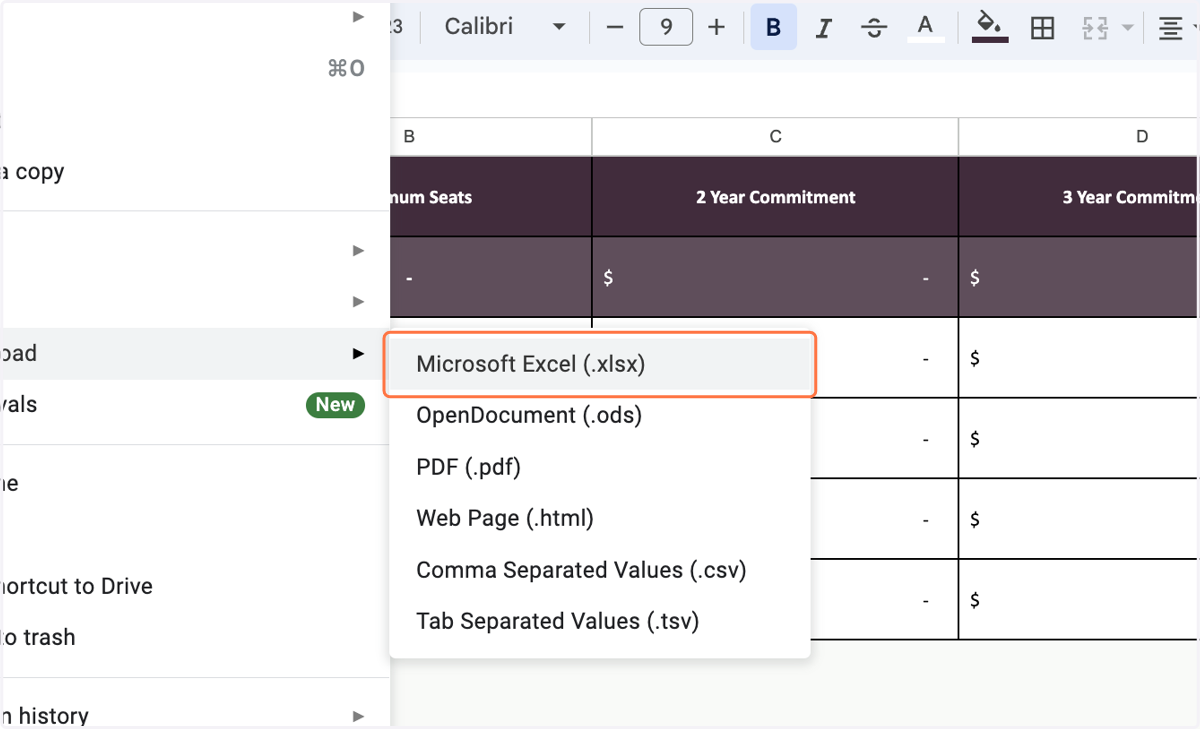Select the add shortcut to Drive item
1200x729 pixels.
point(195,586)
